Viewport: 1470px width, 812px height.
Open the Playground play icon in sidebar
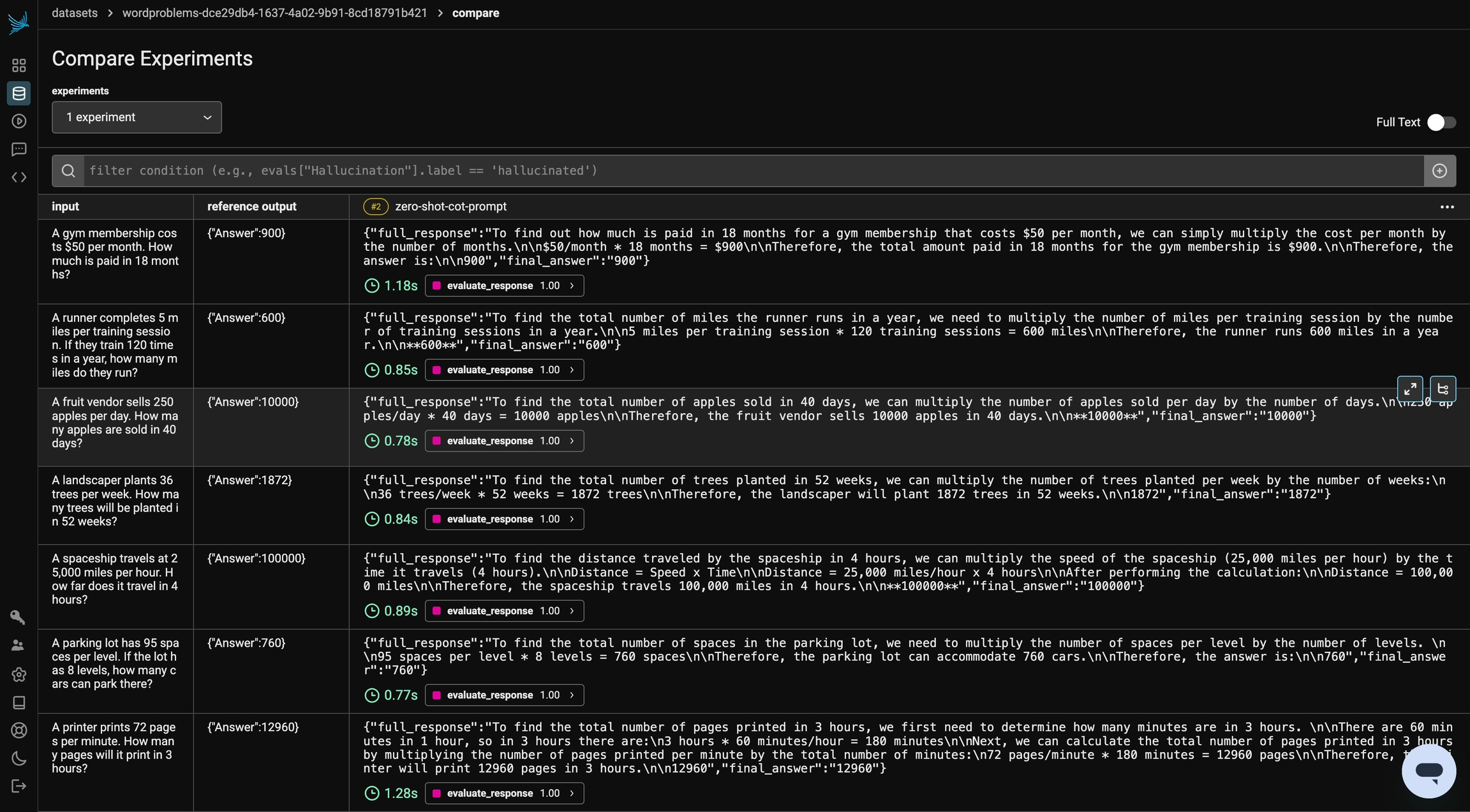pyautogui.click(x=19, y=121)
